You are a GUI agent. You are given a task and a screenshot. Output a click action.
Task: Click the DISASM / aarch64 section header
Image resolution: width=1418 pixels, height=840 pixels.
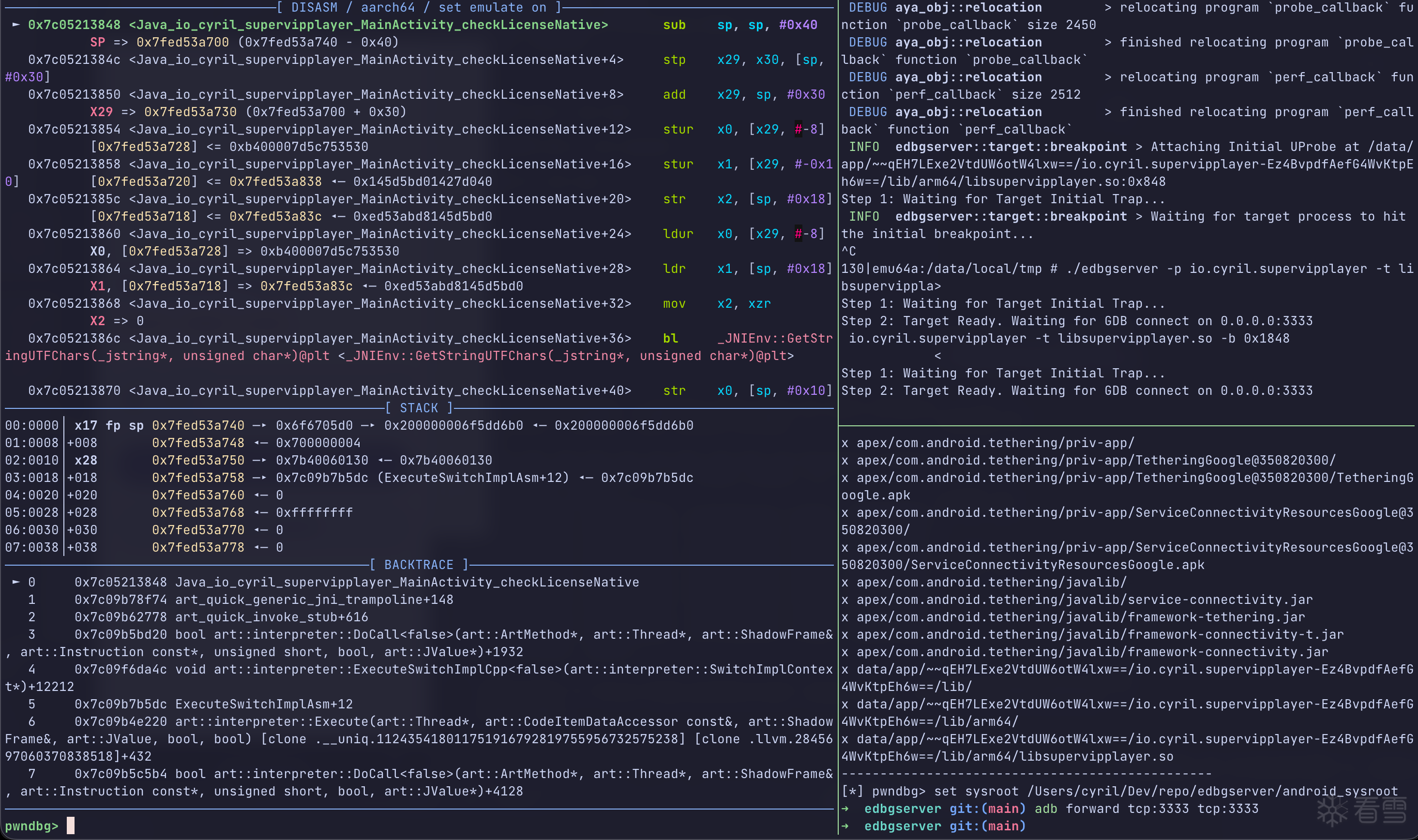click(419, 7)
